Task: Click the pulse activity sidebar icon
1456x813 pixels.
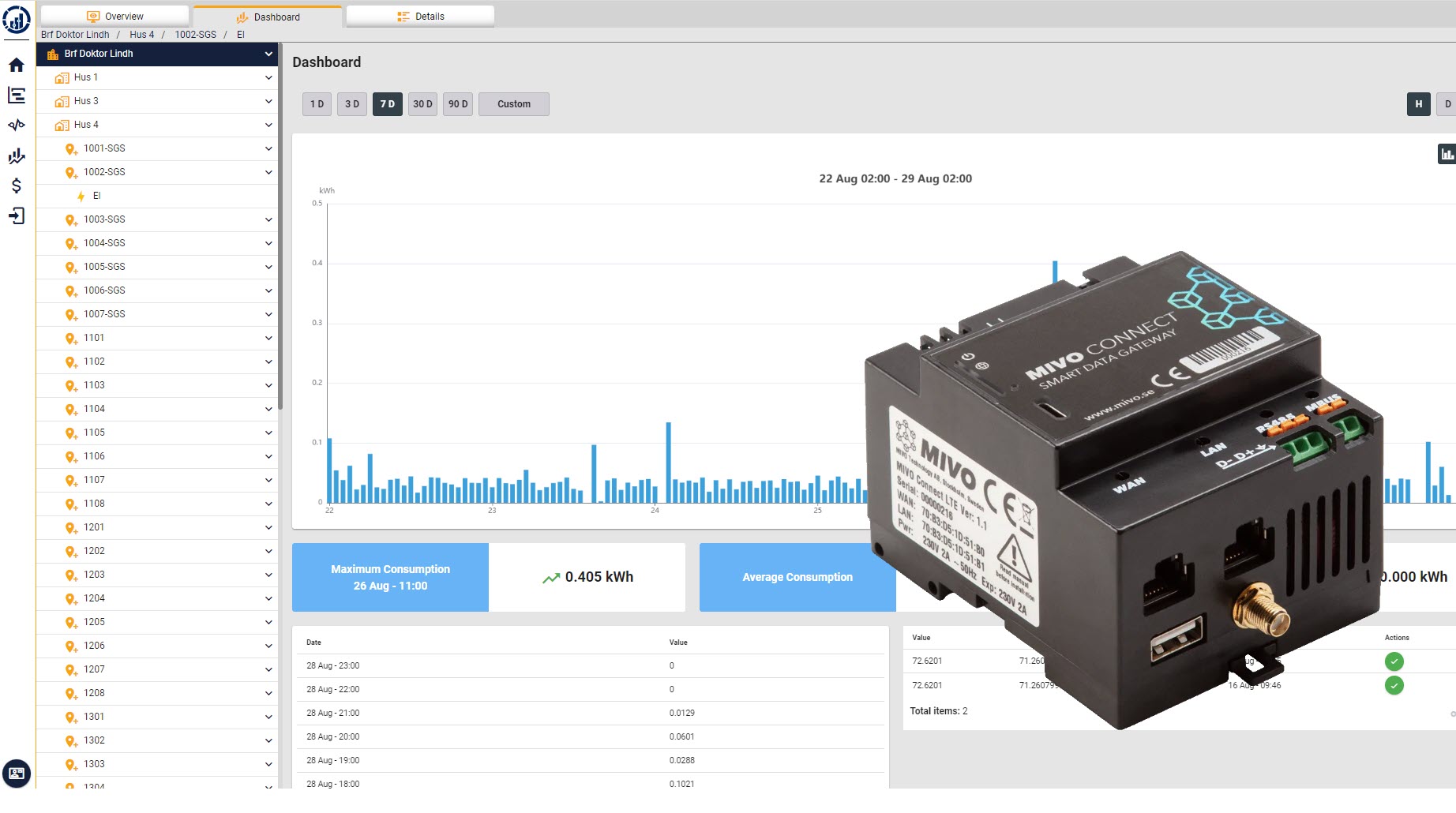Action: tap(17, 126)
